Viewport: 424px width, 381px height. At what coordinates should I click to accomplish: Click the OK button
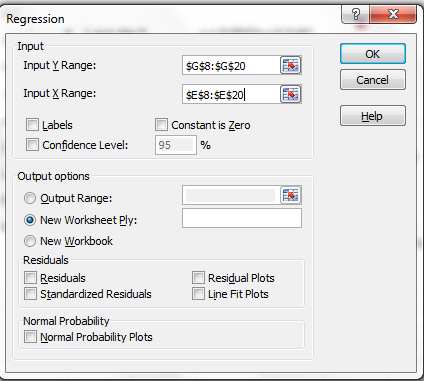pos(373,54)
